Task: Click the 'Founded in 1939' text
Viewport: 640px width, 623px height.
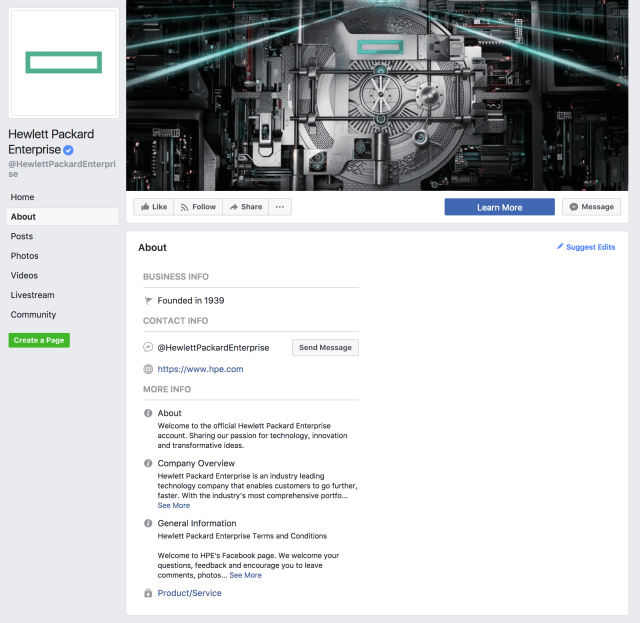Action: tap(191, 301)
